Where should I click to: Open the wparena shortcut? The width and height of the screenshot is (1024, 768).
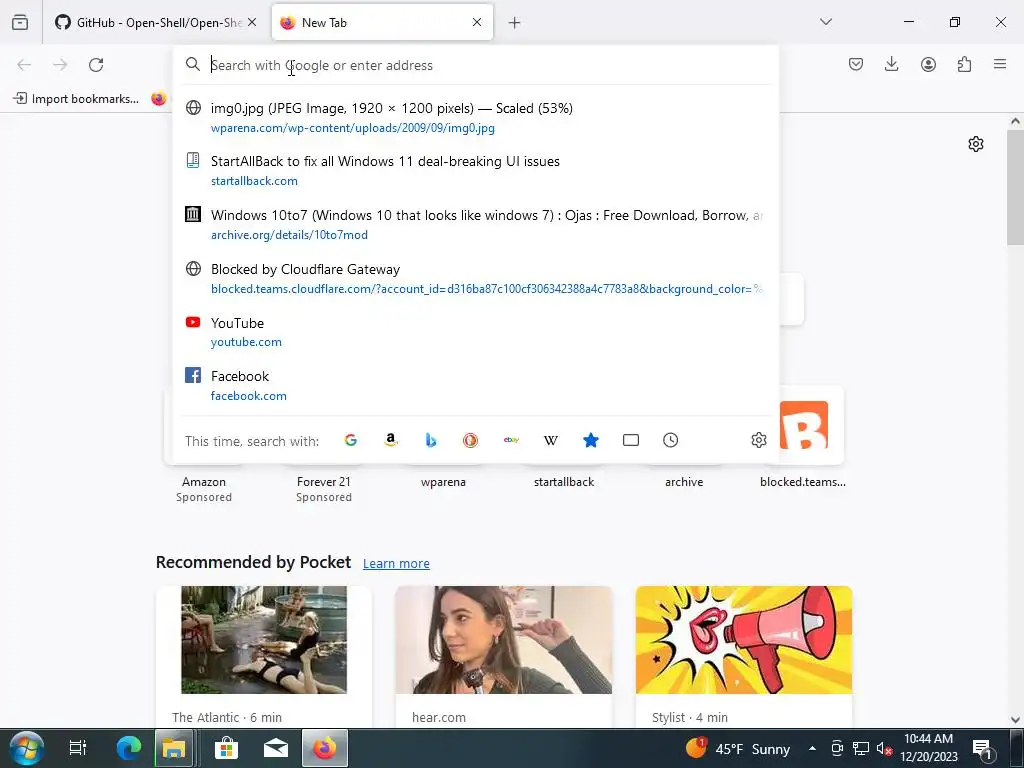[443, 482]
